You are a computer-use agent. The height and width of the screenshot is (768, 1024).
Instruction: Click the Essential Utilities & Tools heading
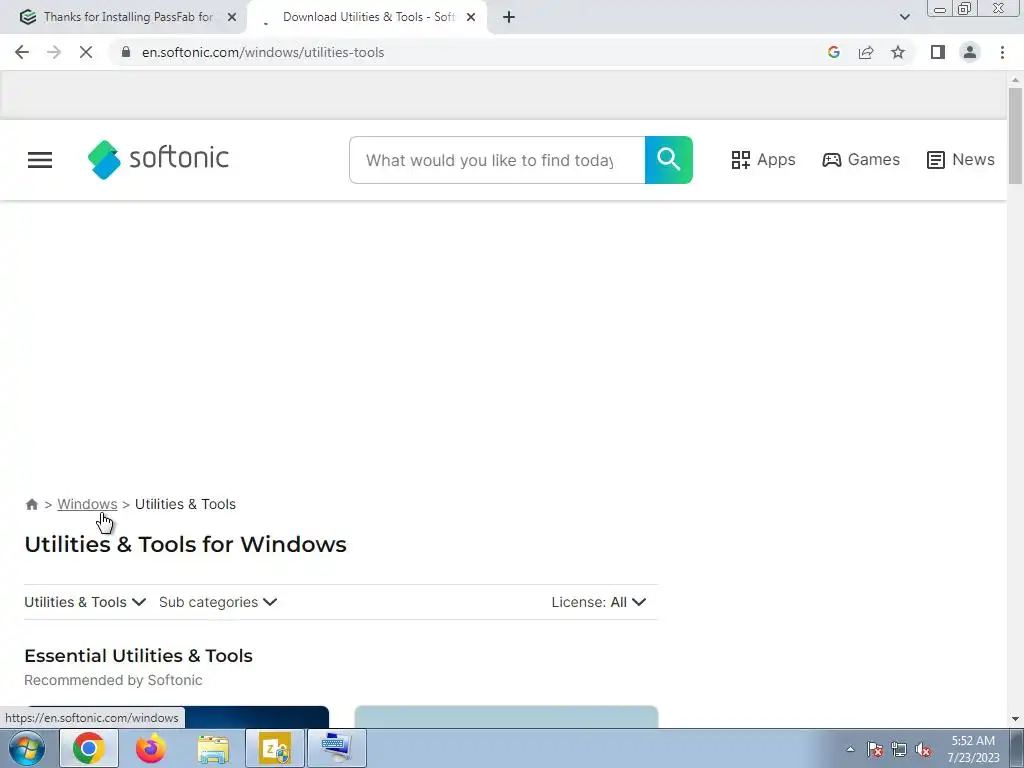[x=138, y=656]
